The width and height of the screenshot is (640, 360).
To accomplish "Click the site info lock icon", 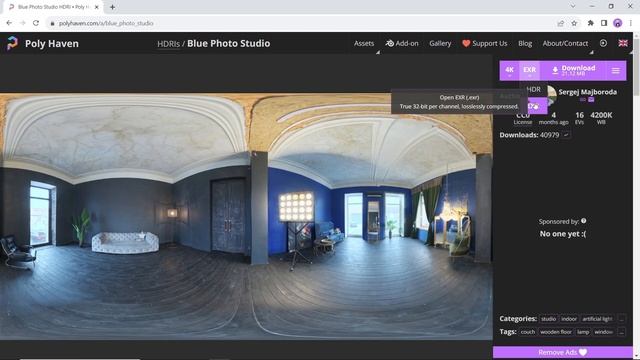I will pos(52,23).
